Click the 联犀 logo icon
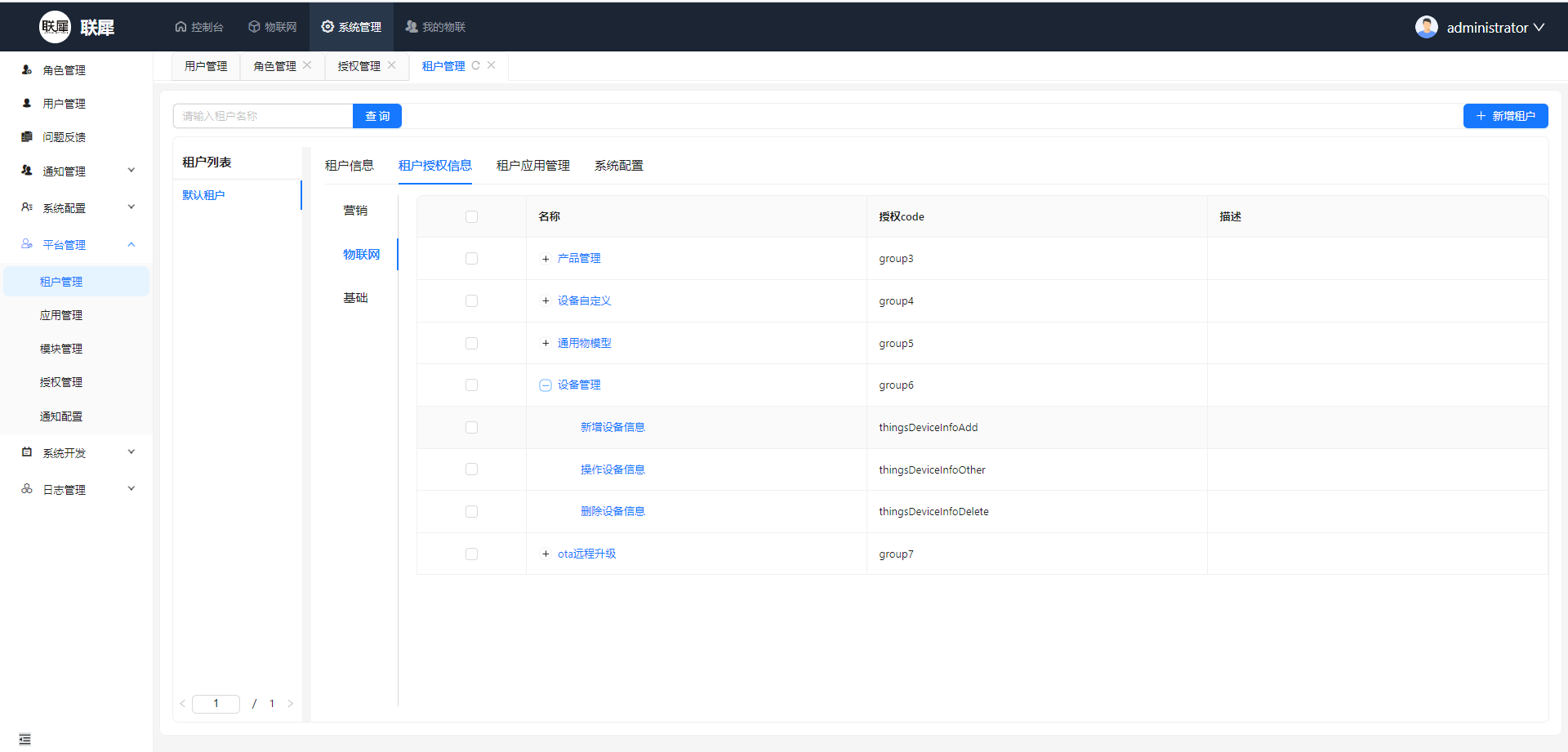 pyautogui.click(x=55, y=27)
